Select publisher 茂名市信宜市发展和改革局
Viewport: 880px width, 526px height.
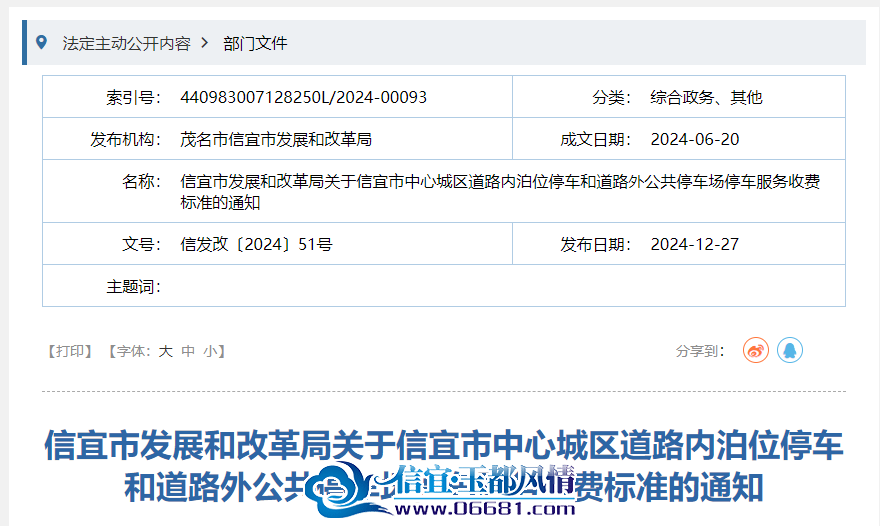[x=276, y=139]
